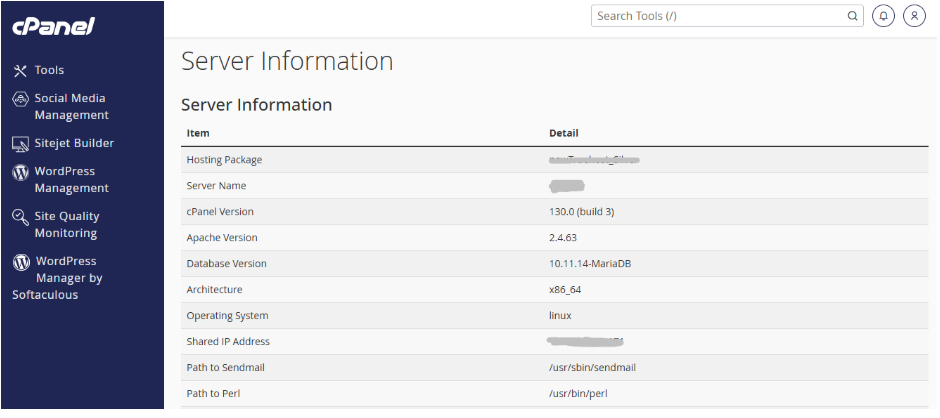Click the Social Media Management icon
Viewport: 940px width, 418px height.
(20, 99)
